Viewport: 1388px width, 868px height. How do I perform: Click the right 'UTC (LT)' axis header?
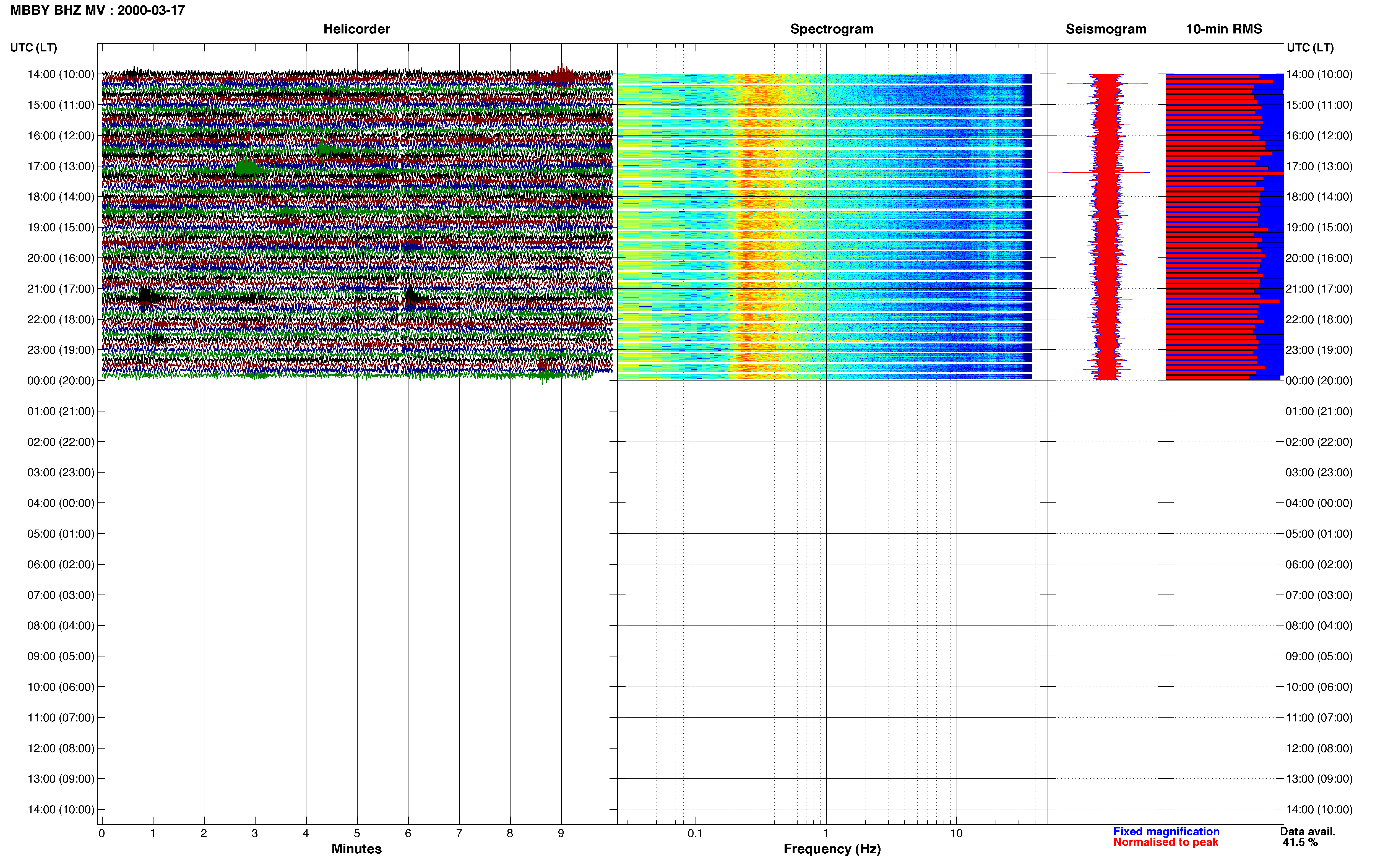pos(1310,48)
